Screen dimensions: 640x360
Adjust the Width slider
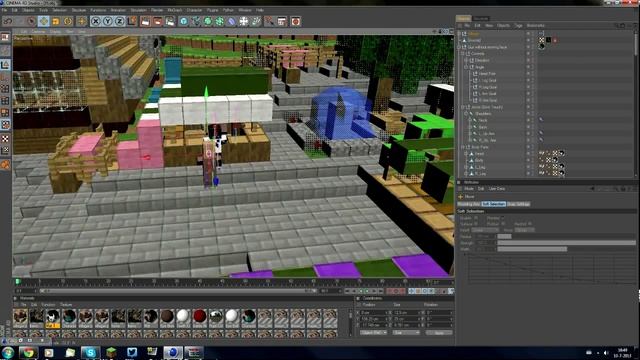click(x=566, y=249)
